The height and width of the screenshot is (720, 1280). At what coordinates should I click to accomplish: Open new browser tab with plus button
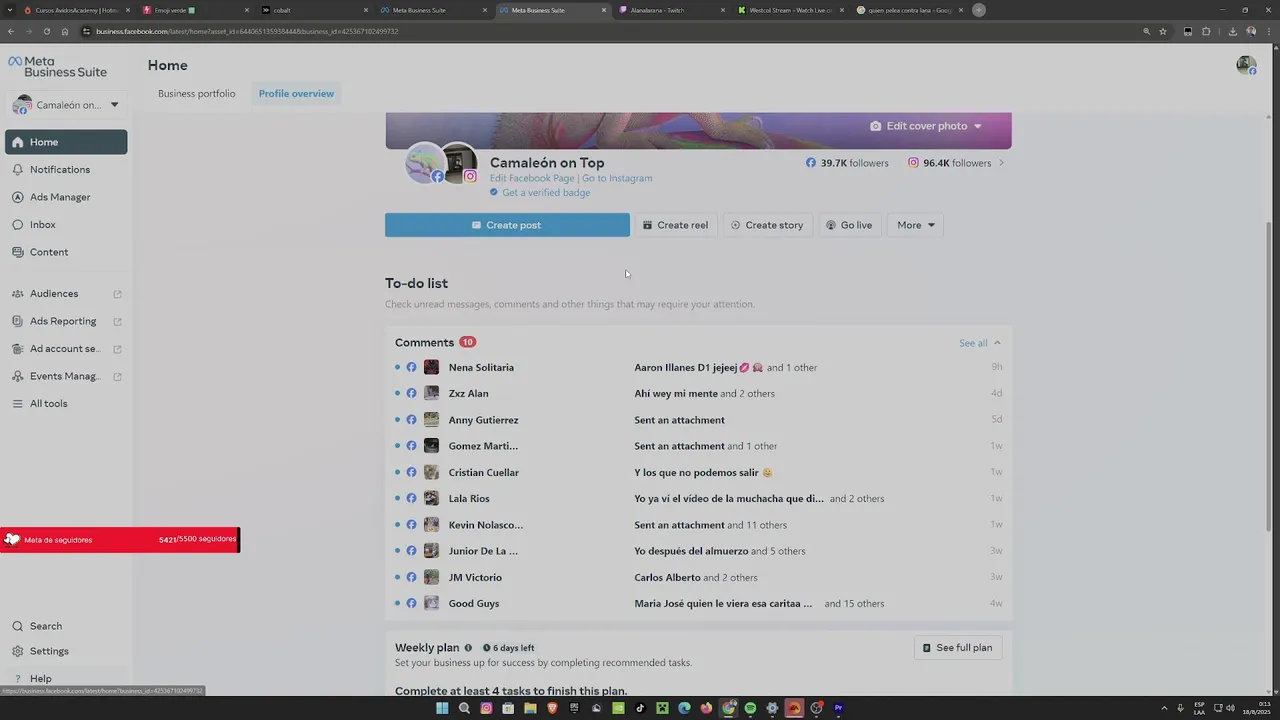pyautogui.click(x=979, y=10)
